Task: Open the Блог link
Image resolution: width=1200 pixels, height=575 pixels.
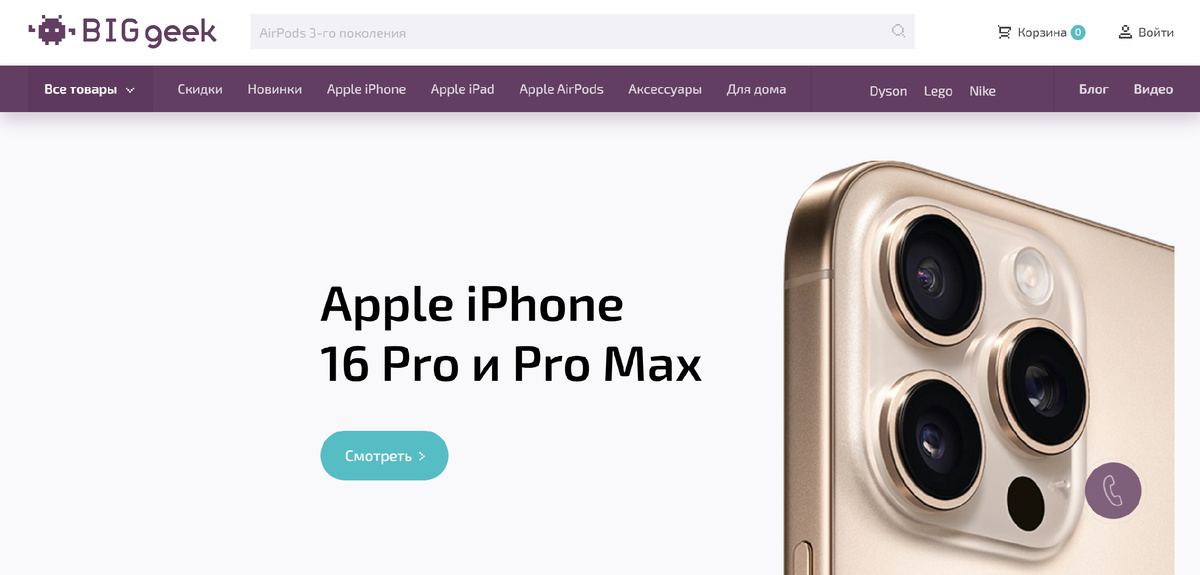Action: coord(1094,89)
